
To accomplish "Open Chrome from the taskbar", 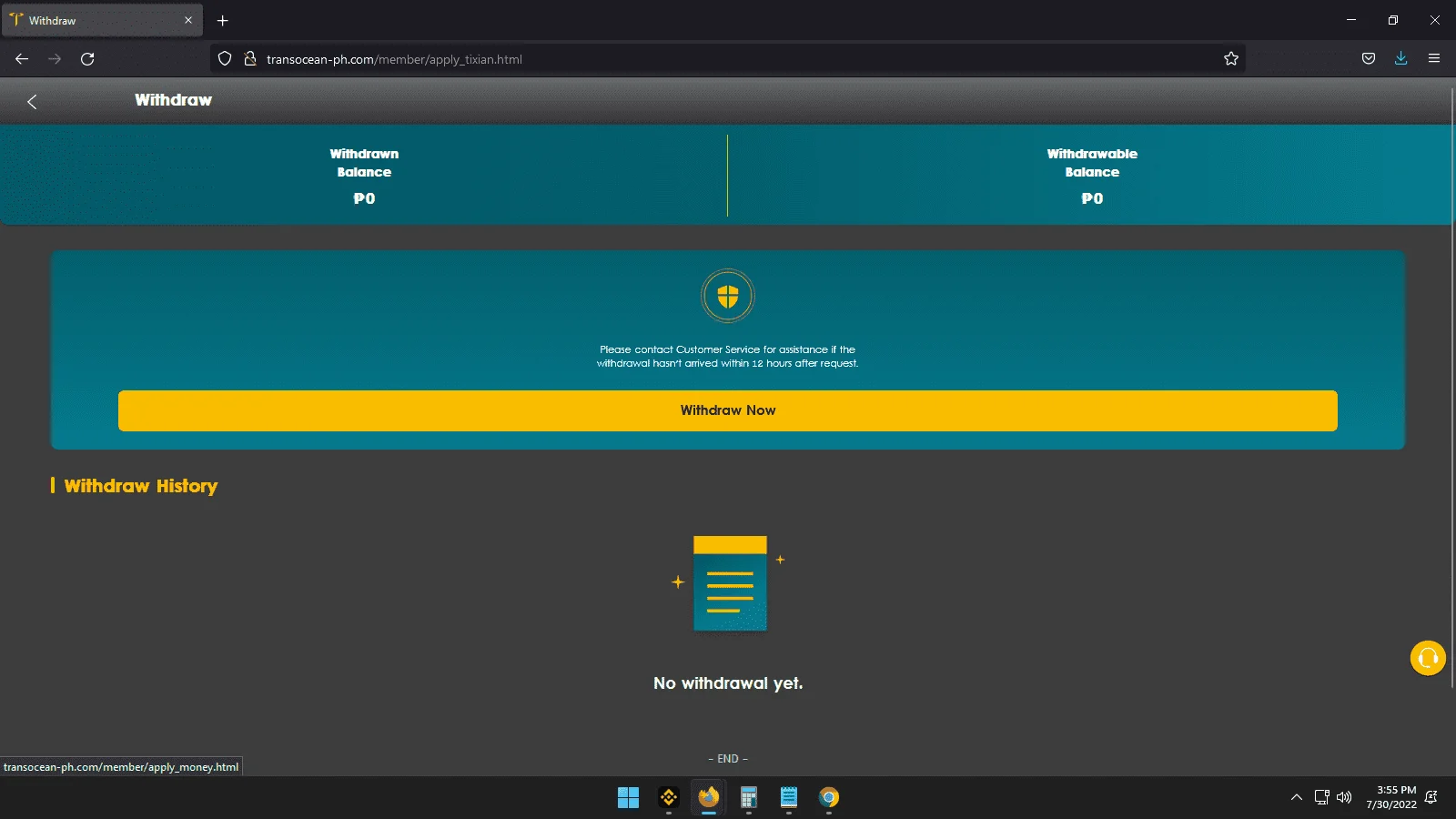I will 829,798.
